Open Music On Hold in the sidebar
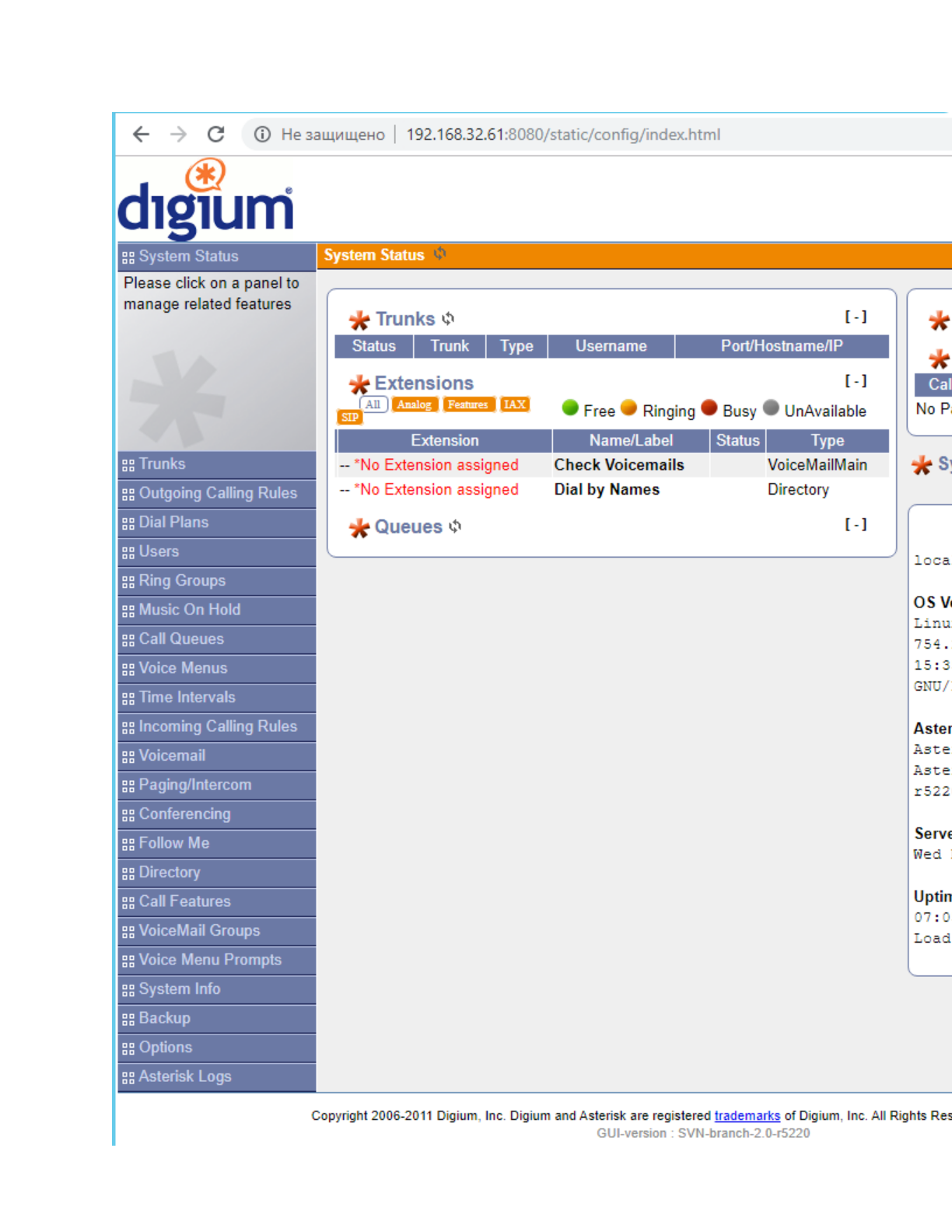The width and height of the screenshot is (952, 1232). click(x=217, y=610)
